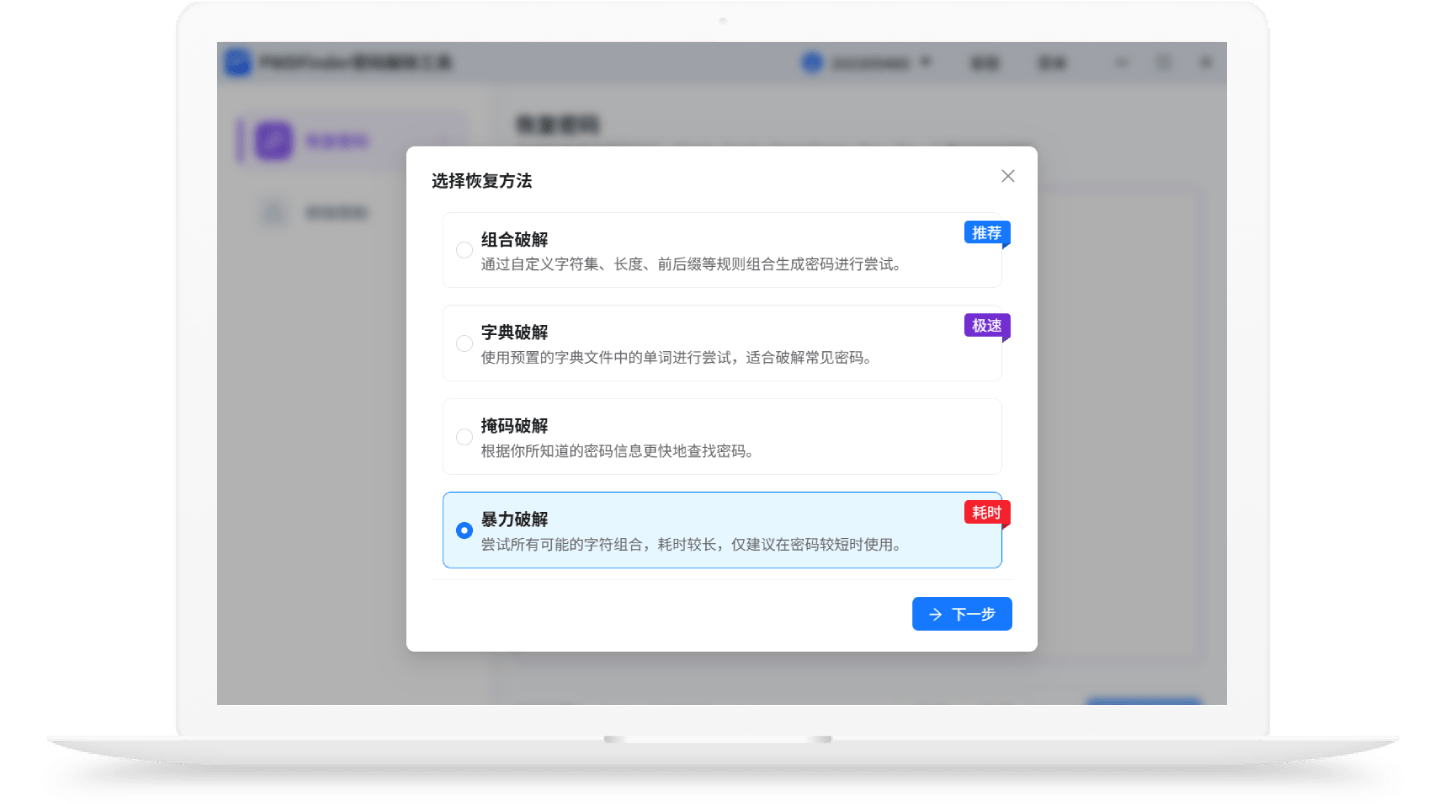
Task: Click the blue user avatar in title bar
Action: tap(811, 62)
